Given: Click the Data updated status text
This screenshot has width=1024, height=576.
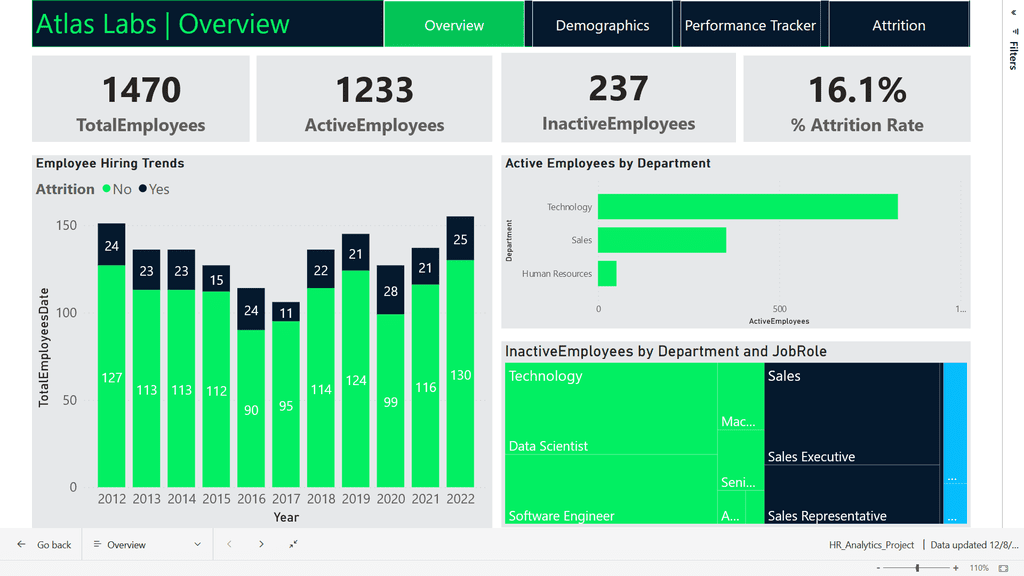Looking at the screenshot, I should click(x=974, y=545).
